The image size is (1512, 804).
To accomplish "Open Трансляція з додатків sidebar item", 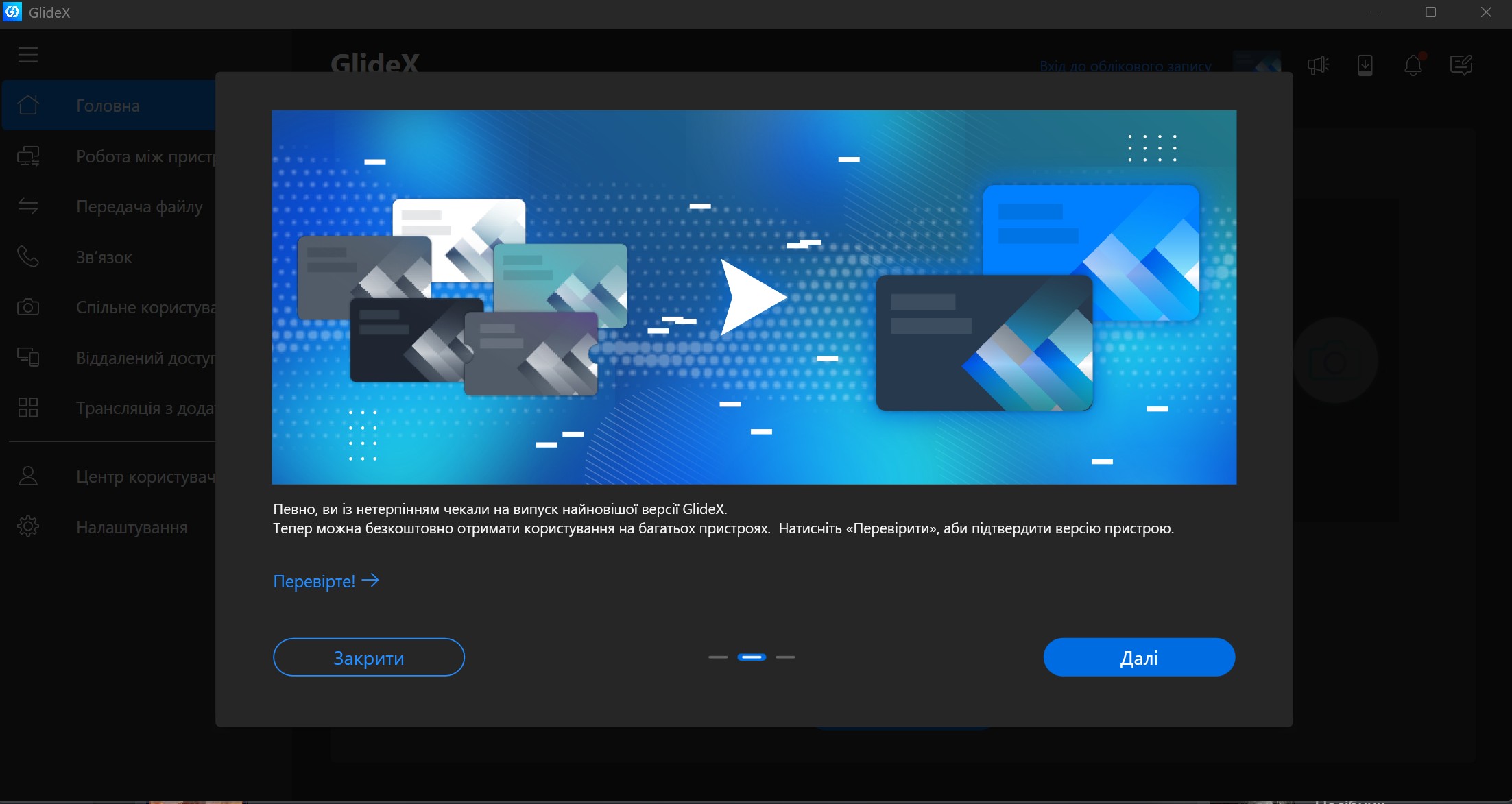I will coord(110,408).
